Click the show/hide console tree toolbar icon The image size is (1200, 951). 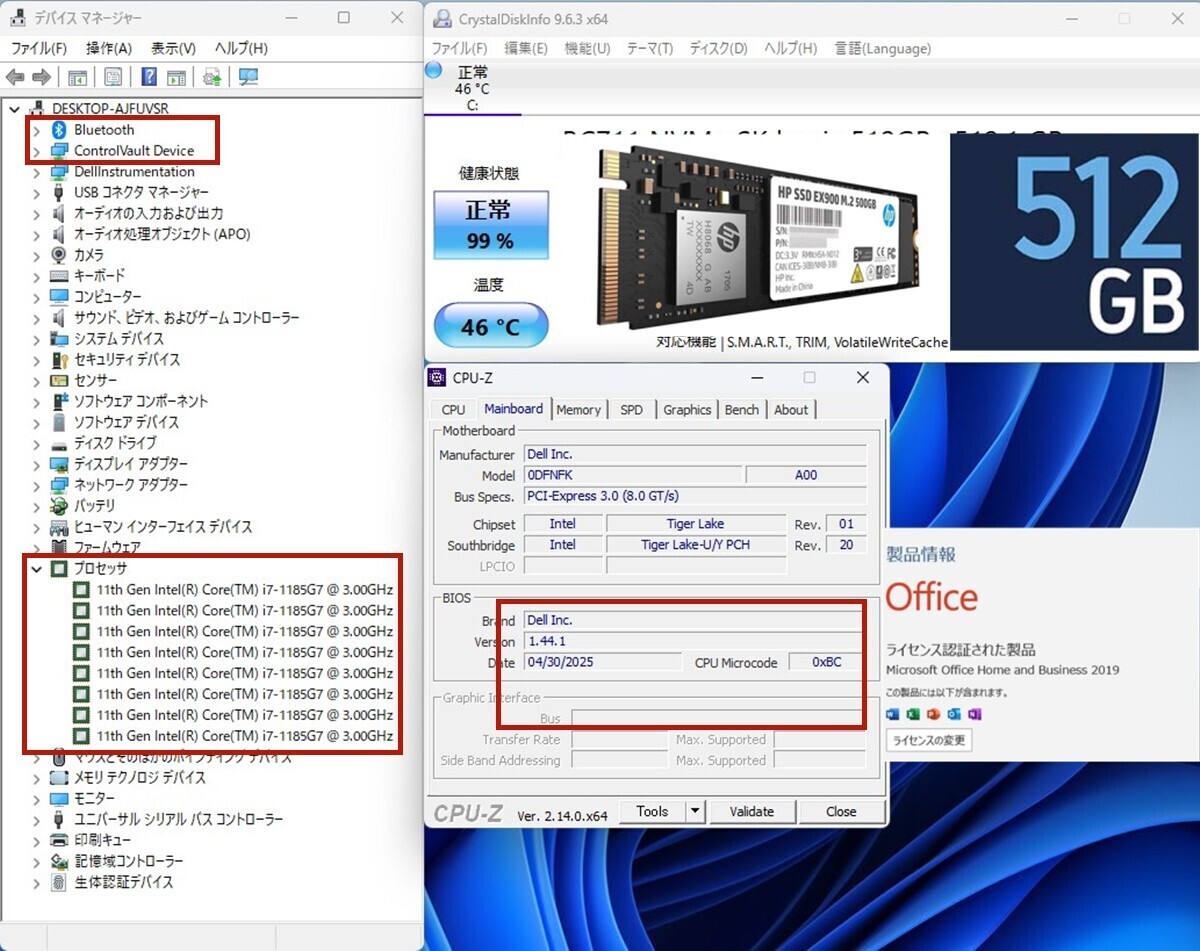pos(77,77)
